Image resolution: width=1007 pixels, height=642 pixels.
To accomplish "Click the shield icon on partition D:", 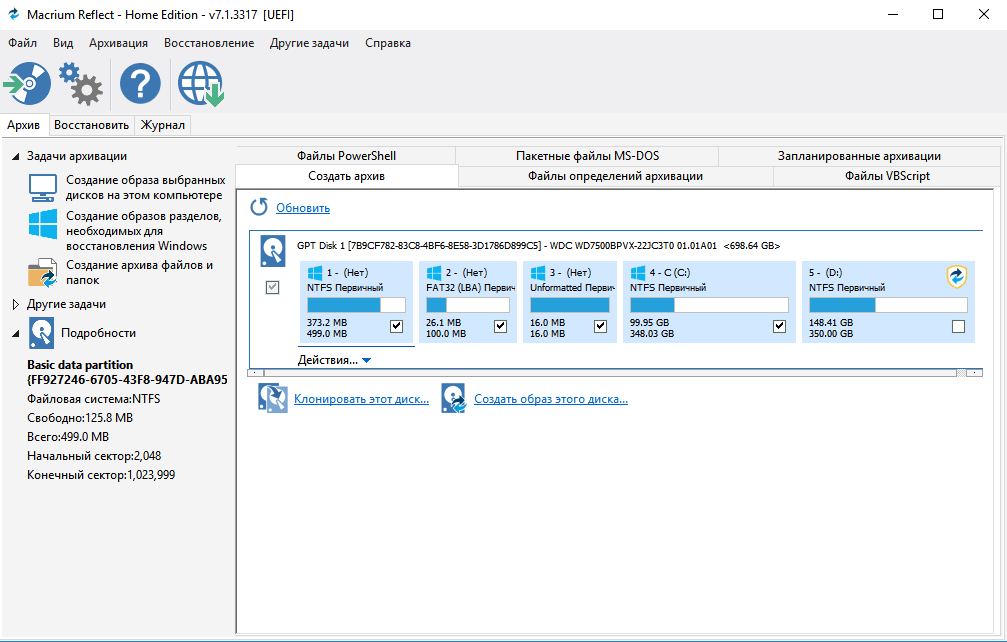I will click(x=957, y=277).
